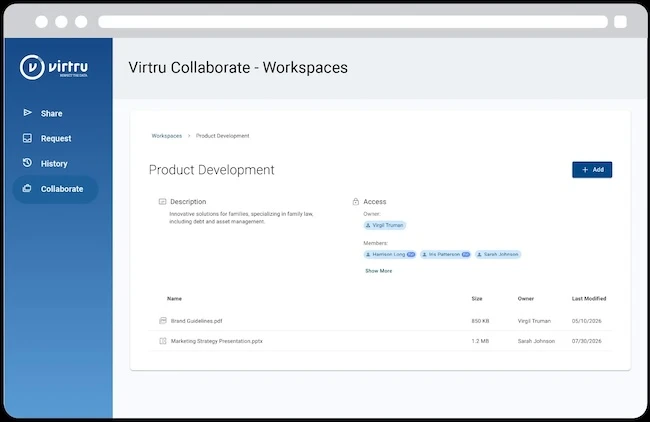Sort by Size column header

click(x=477, y=298)
